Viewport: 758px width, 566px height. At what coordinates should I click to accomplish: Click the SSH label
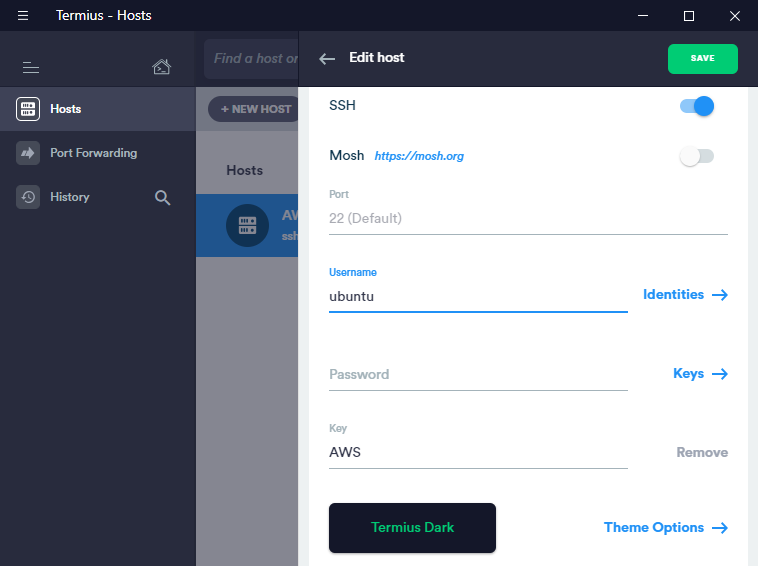click(x=342, y=105)
